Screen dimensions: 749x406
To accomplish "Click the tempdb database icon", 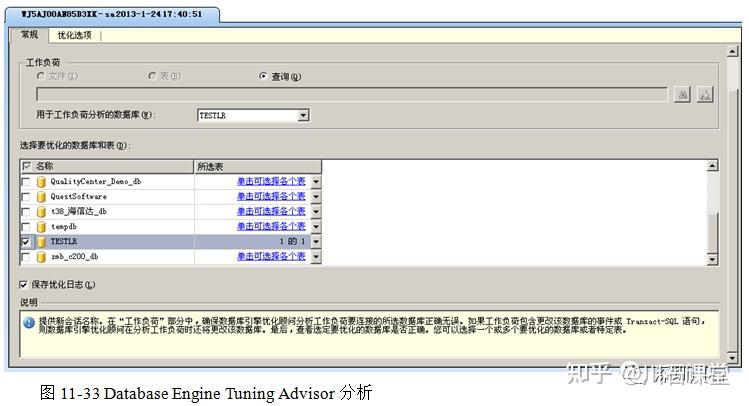I will (42, 226).
